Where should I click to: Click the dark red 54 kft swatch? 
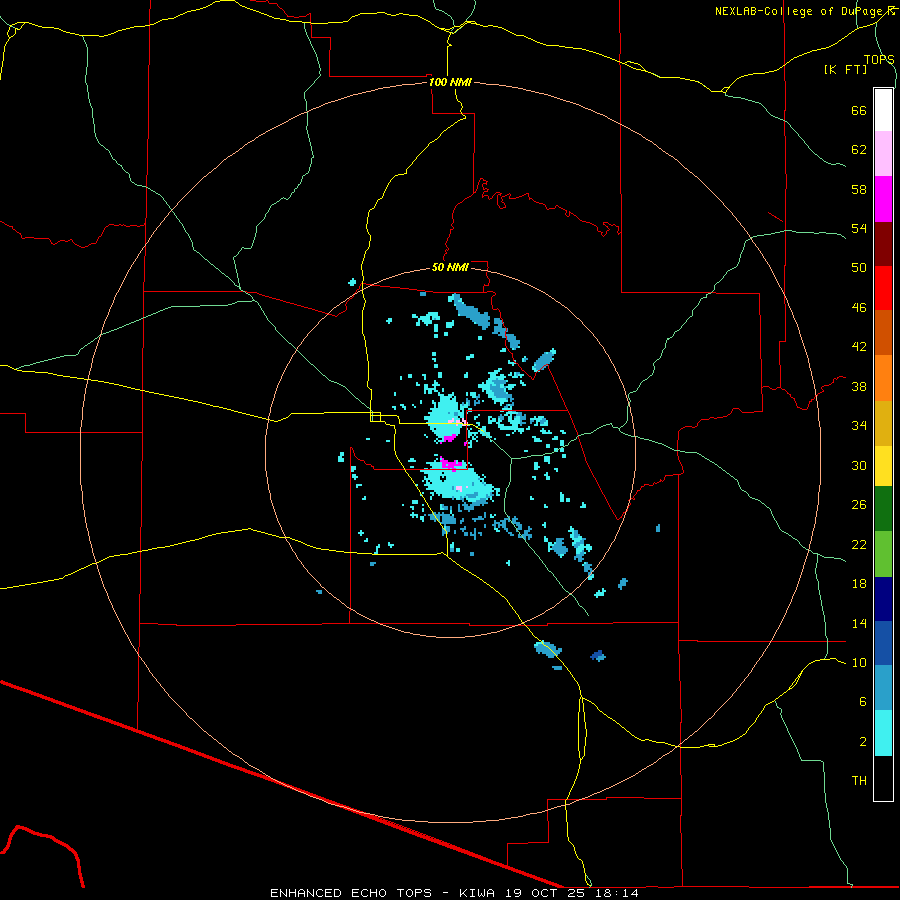883,244
